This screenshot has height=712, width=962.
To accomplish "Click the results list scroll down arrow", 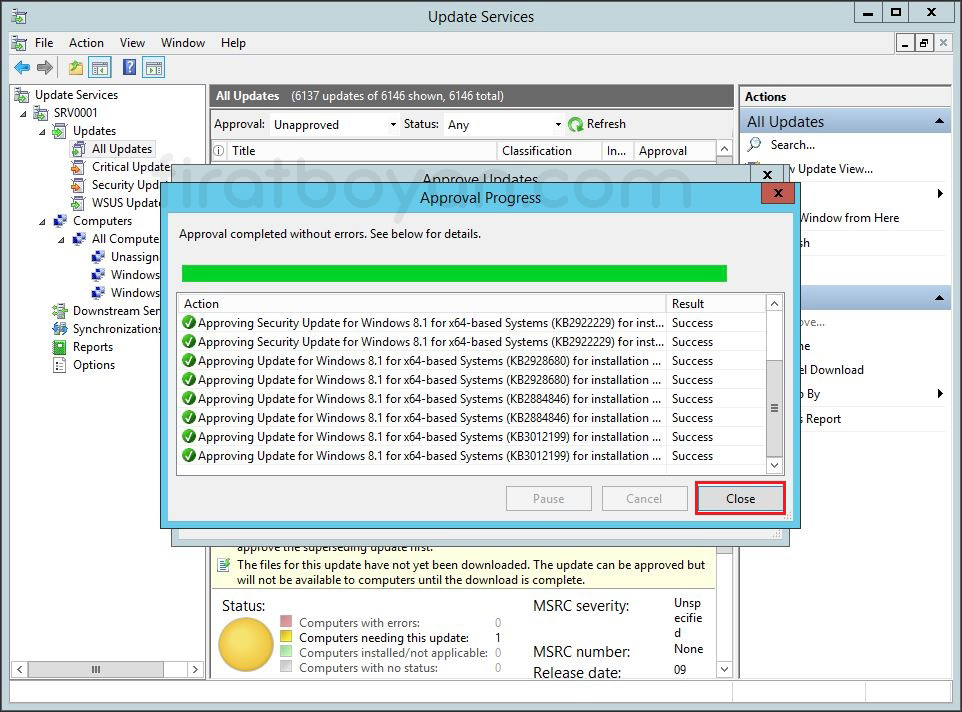I will (x=774, y=465).
